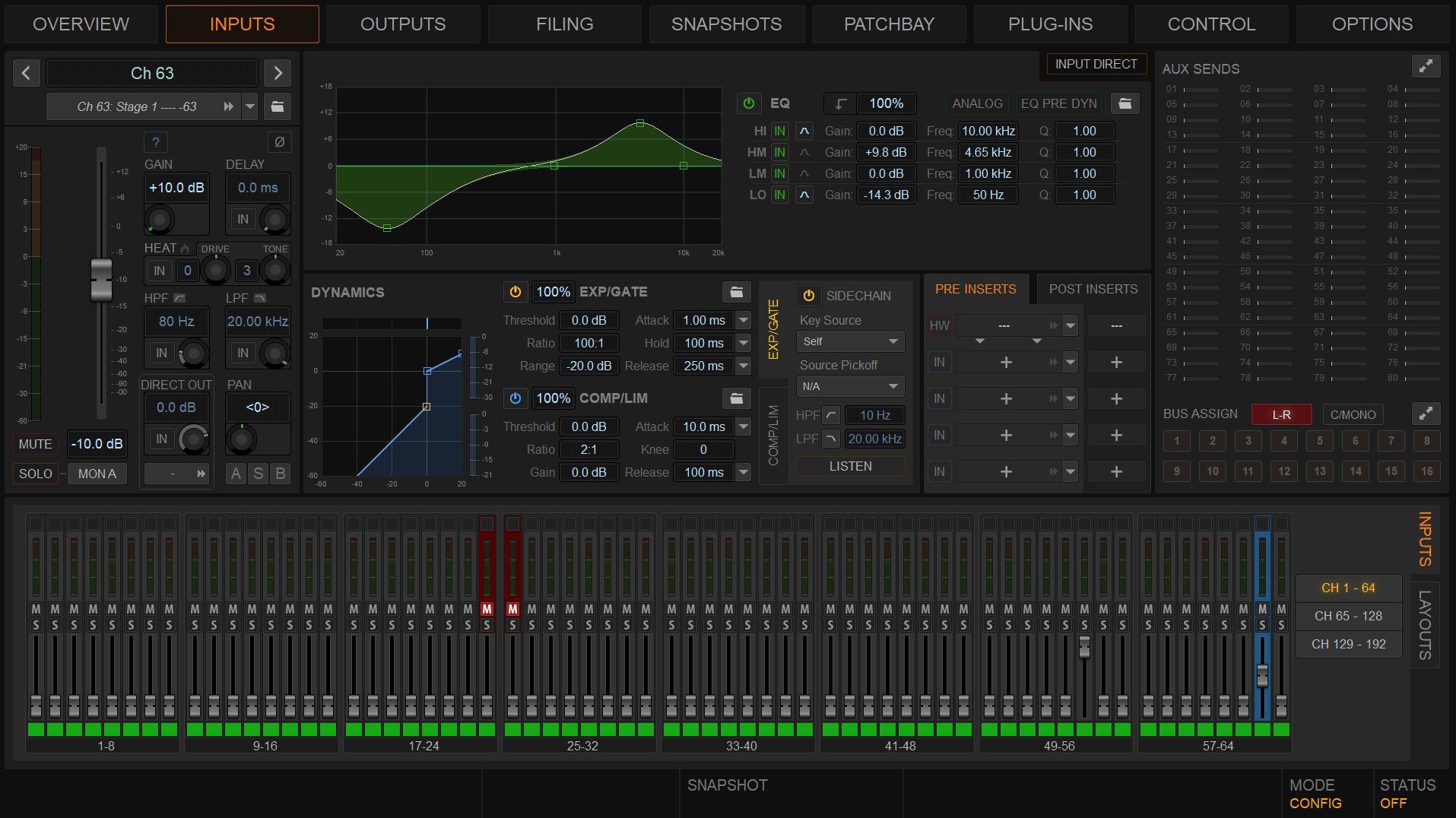Click PAN knob control

click(x=242, y=439)
